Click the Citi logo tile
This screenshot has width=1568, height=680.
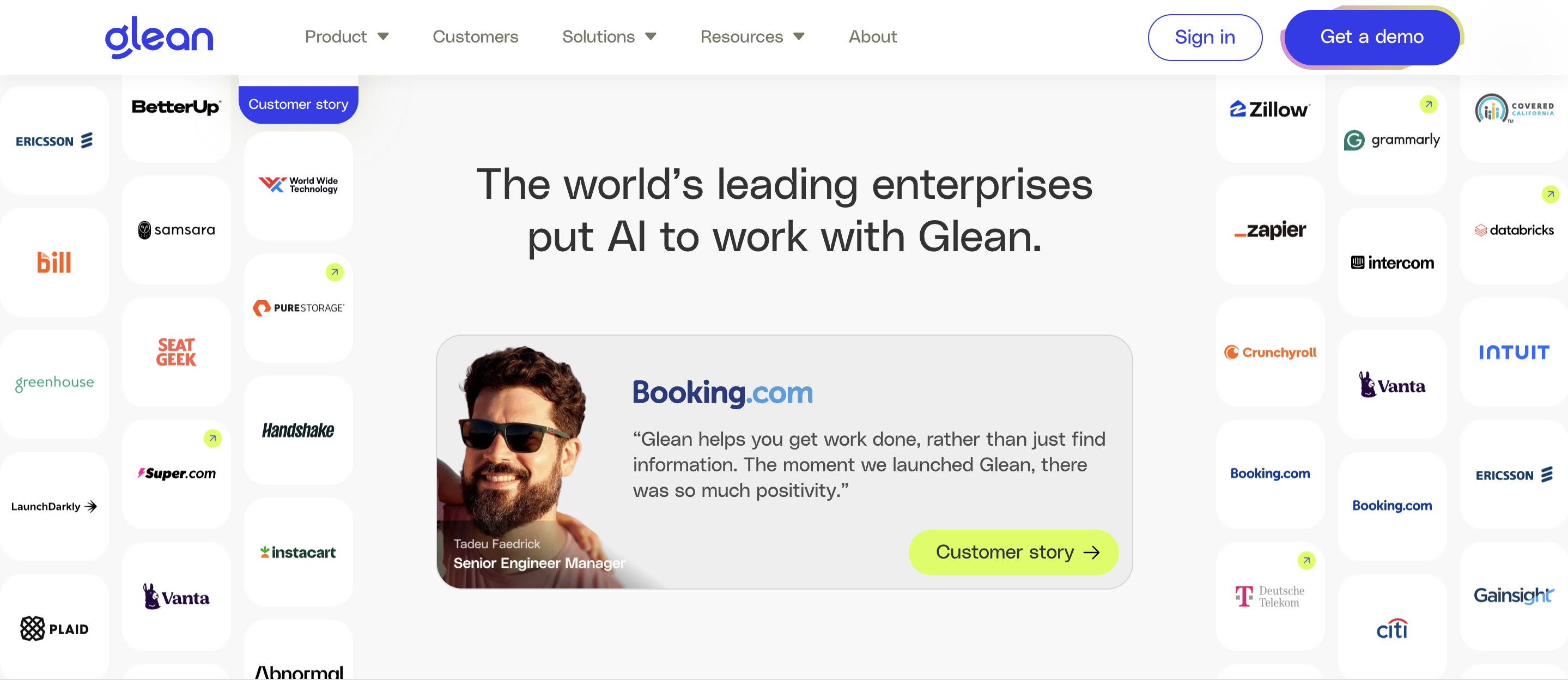tap(1392, 627)
